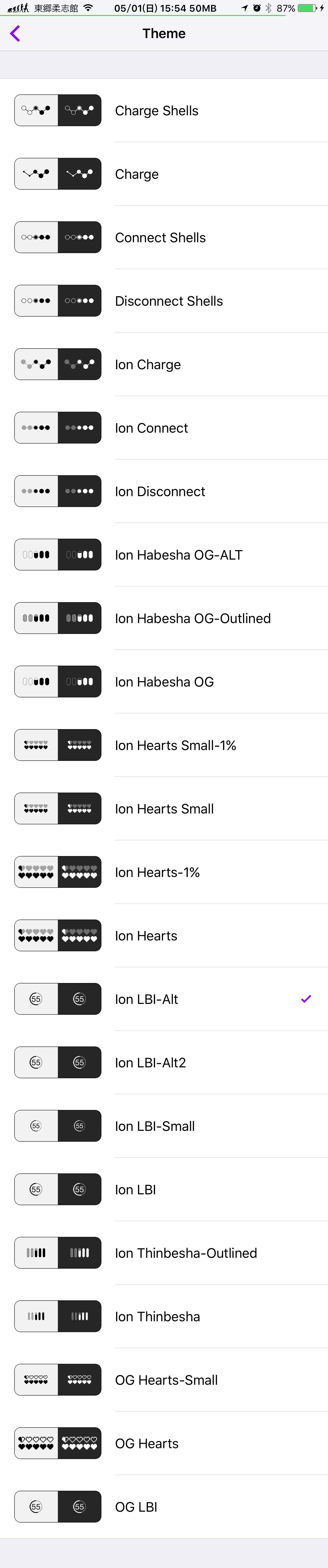Select the Connect Shells theme
The image size is (328, 1568).
pyautogui.click(x=160, y=237)
